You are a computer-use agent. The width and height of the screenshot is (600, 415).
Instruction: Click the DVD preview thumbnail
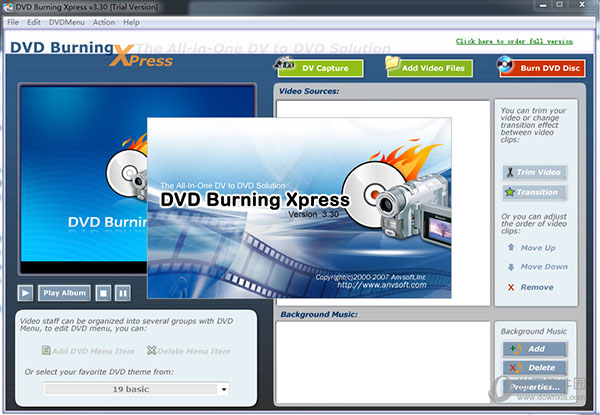(x=84, y=174)
